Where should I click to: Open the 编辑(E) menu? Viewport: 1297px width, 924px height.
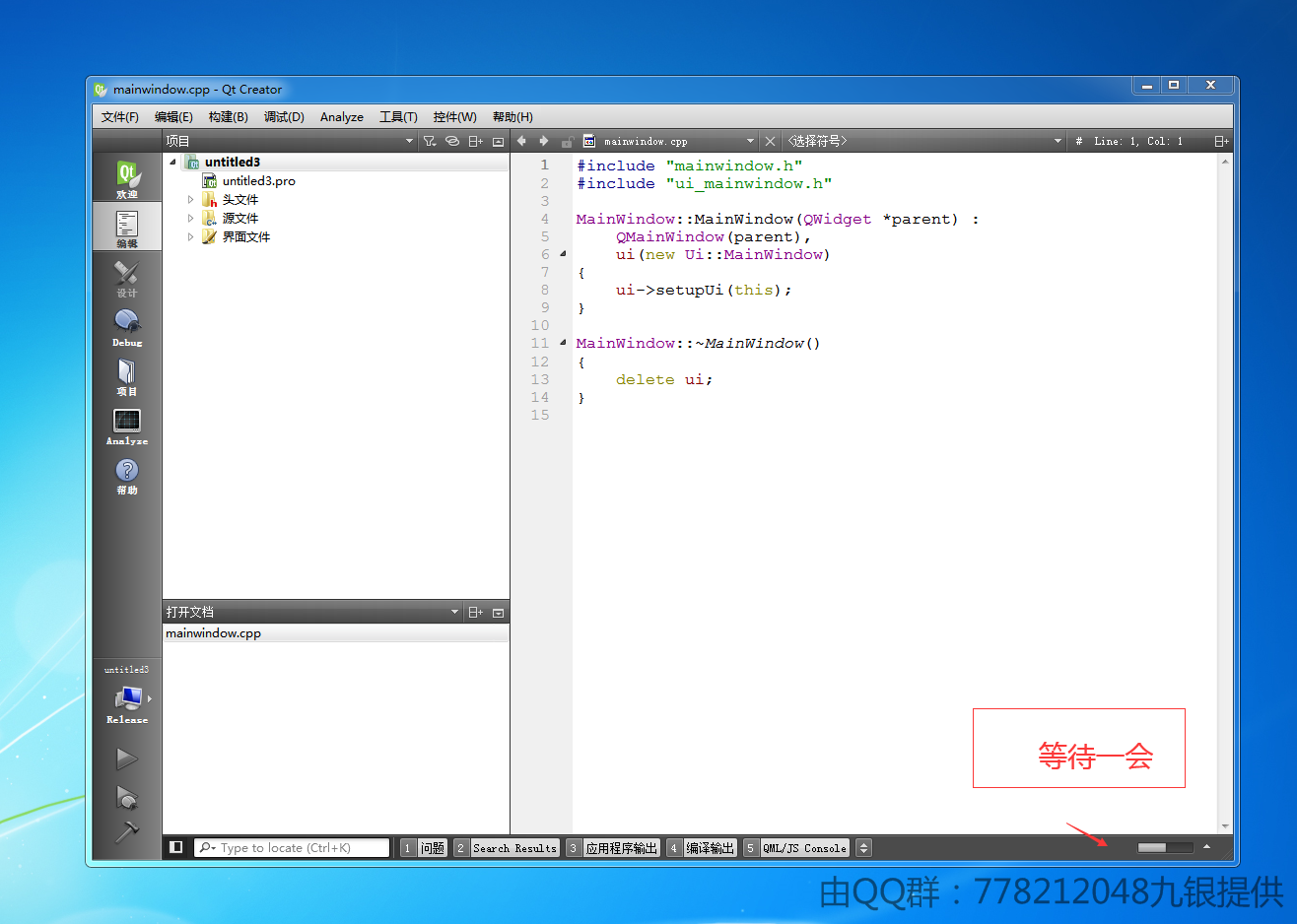pyautogui.click(x=173, y=116)
